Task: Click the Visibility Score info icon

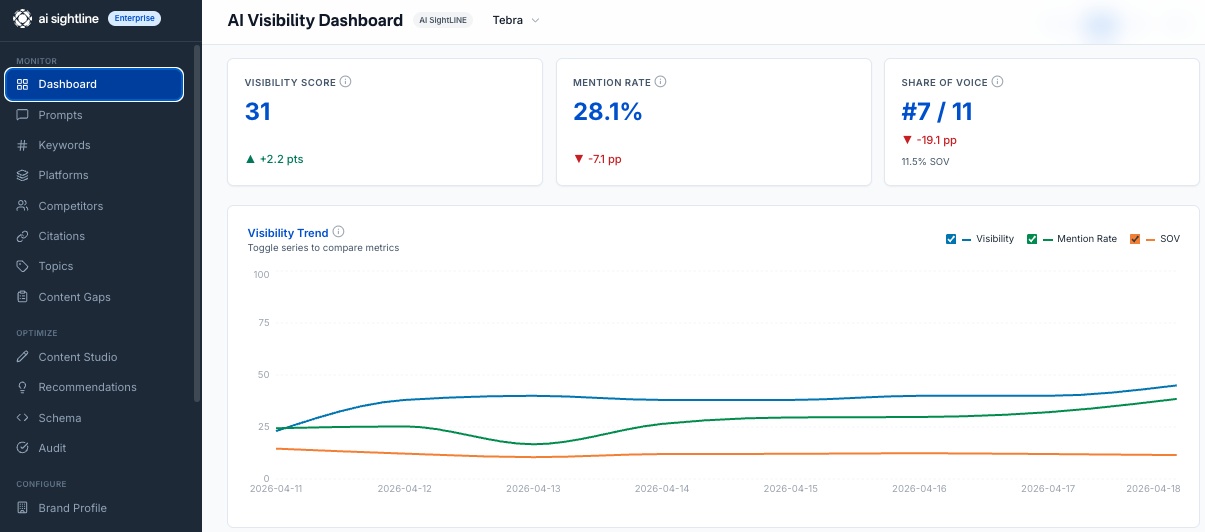Action: pos(346,82)
